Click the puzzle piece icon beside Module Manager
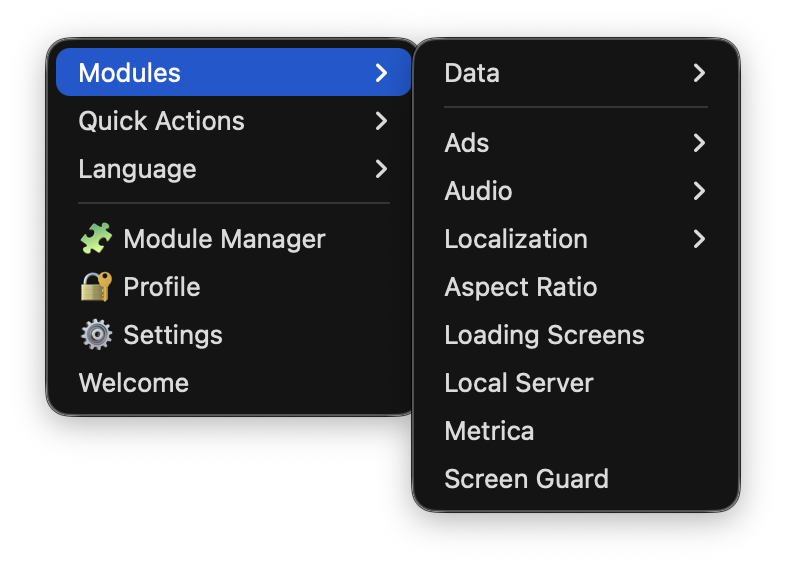Screen dimensions: 786x566 [96, 239]
